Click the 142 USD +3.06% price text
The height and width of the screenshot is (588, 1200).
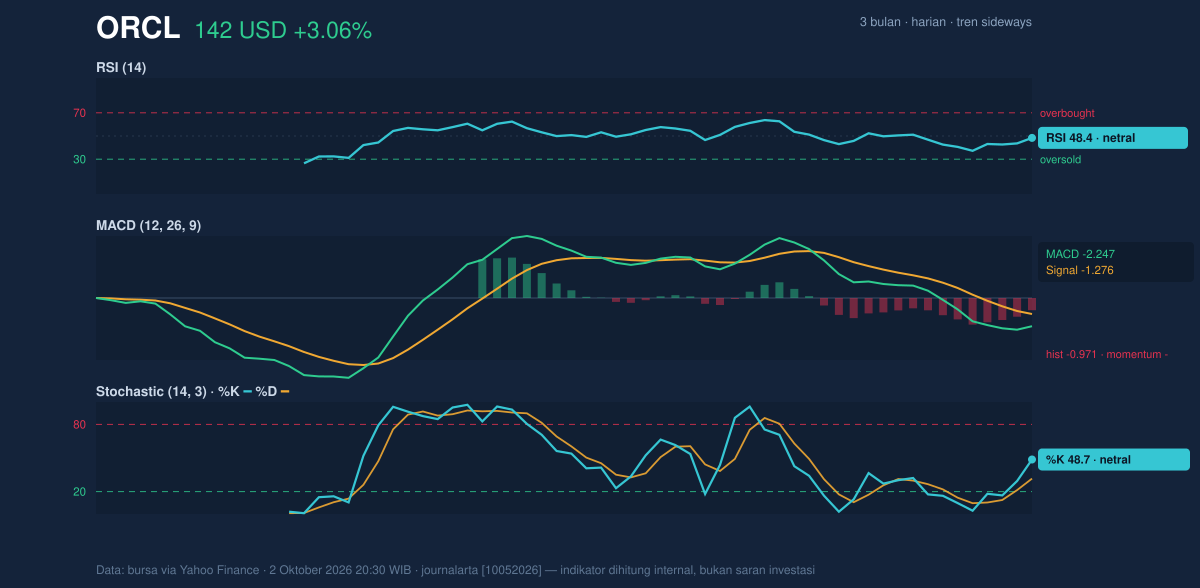tap(283, 31)
